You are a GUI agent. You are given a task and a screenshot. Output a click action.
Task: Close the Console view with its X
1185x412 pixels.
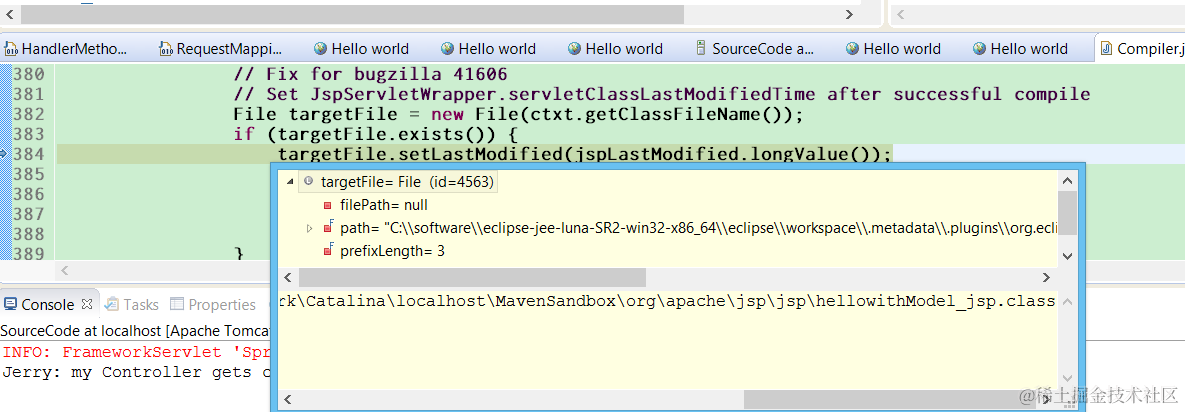point(86,304)
